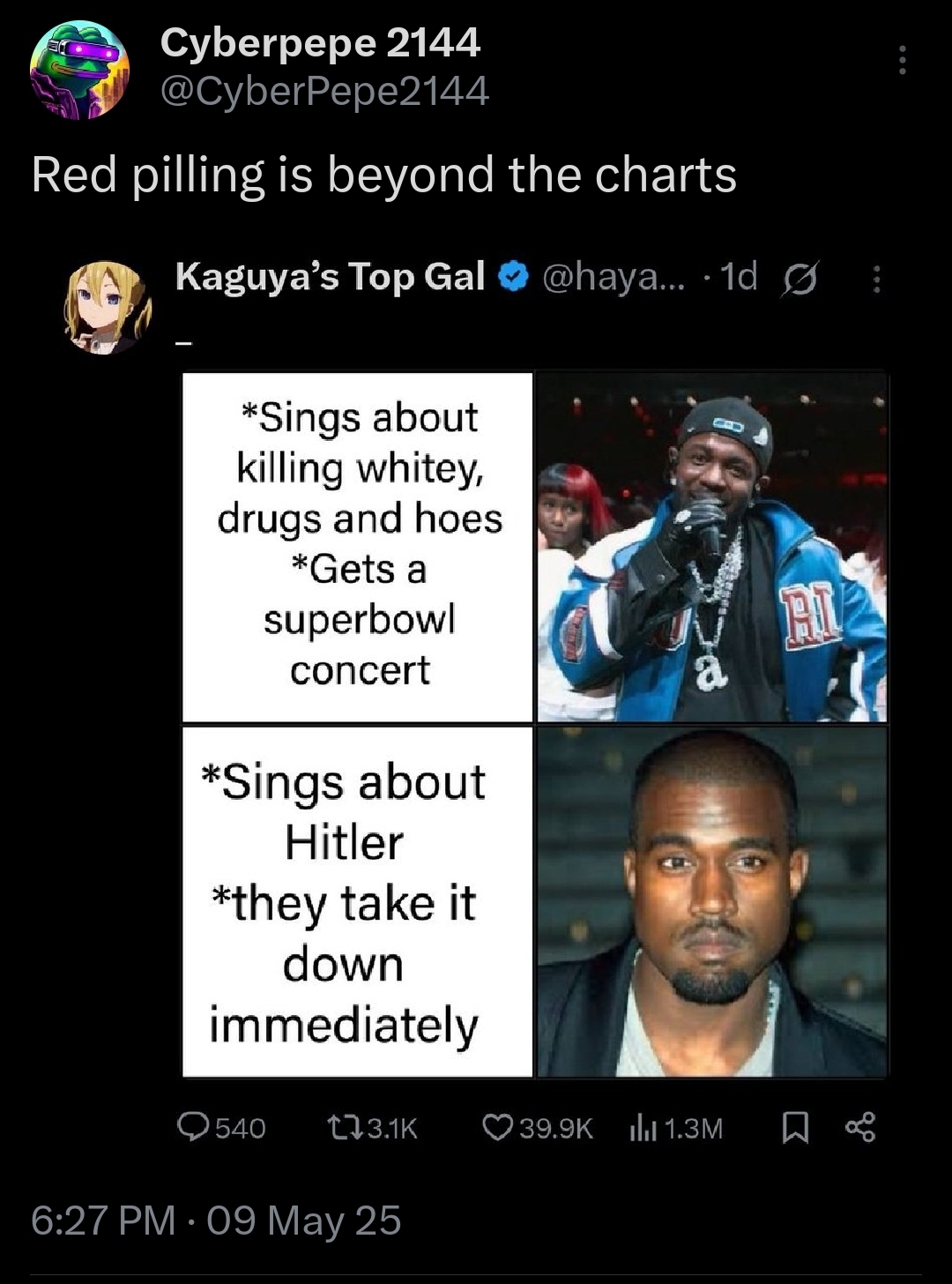The image size is (952, 1284).
Task: Tap Kaguya's Top Gal anime avatar
Action: coord(108,306)
